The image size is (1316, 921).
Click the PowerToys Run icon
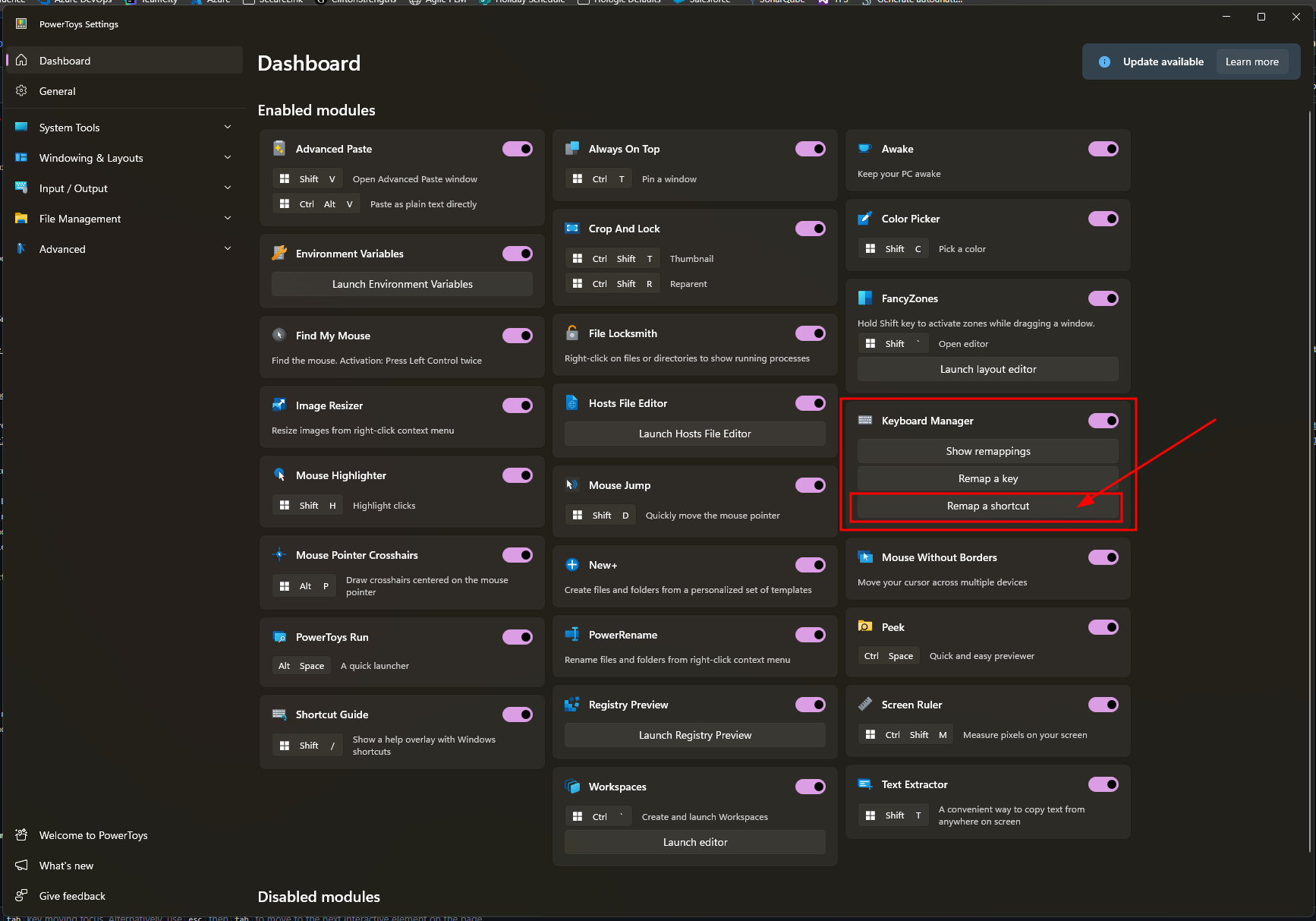(x=279, y=637)
